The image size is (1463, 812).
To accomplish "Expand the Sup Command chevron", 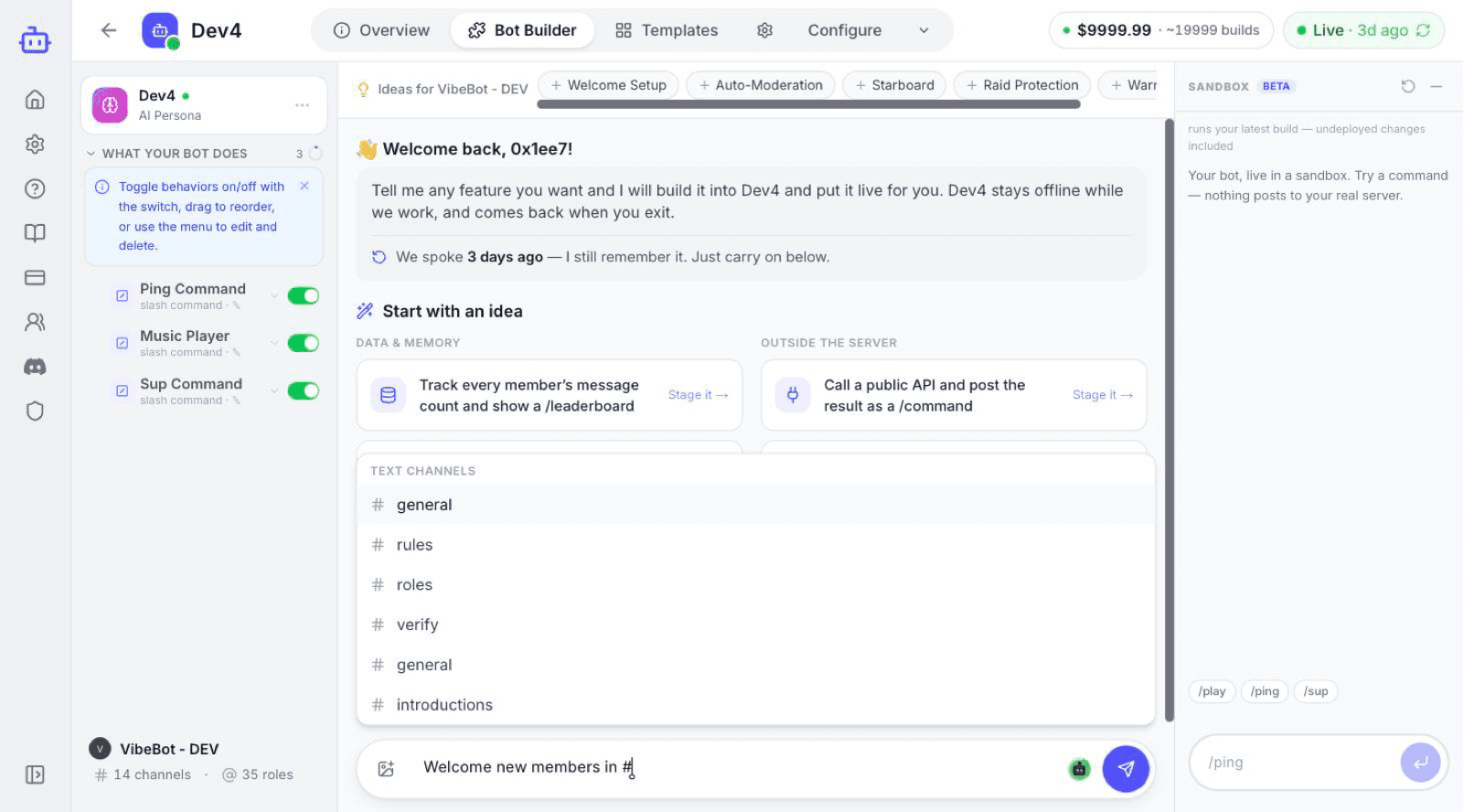I will [273, 390].
